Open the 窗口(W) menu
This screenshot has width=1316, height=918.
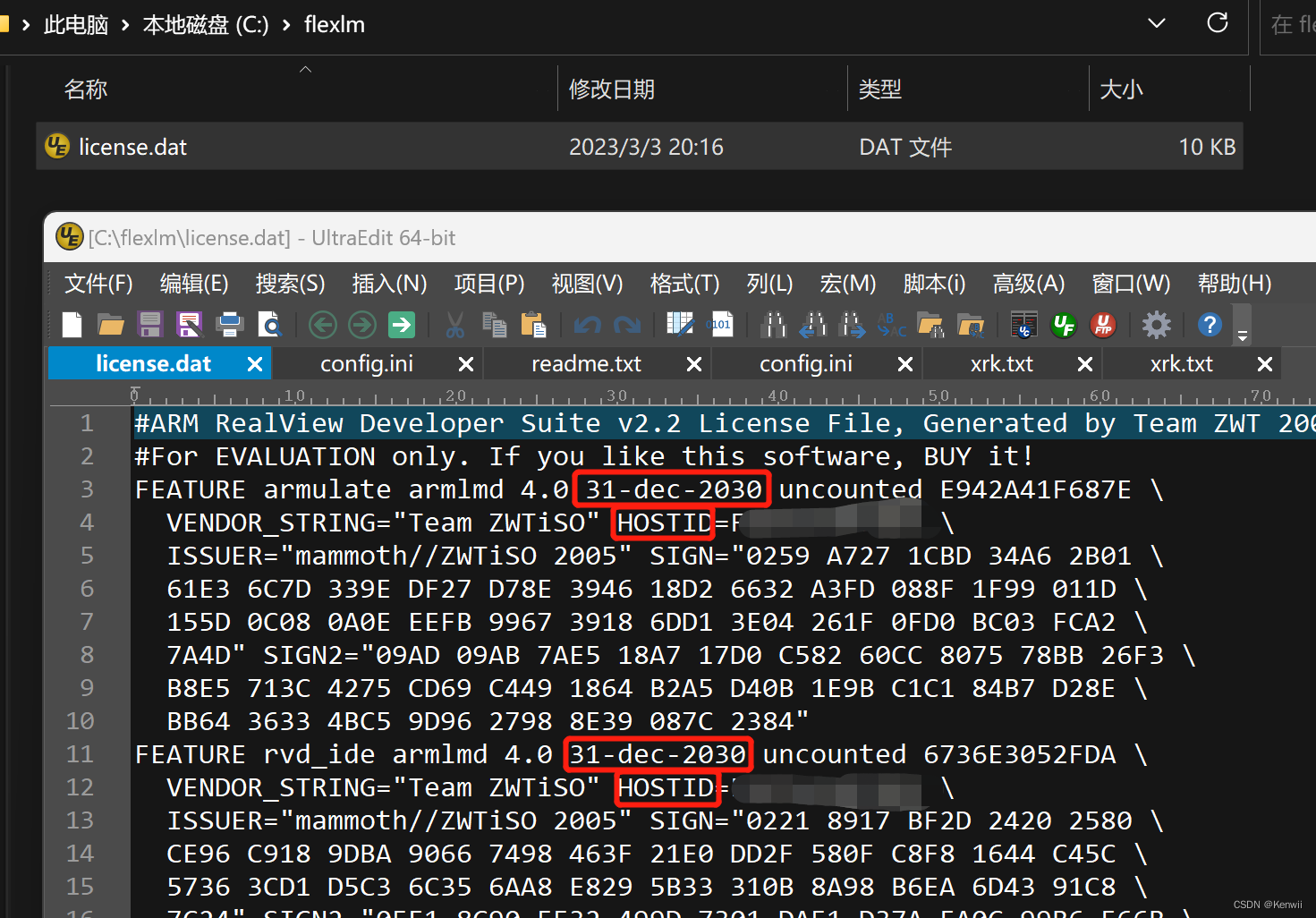(1131, 284)
